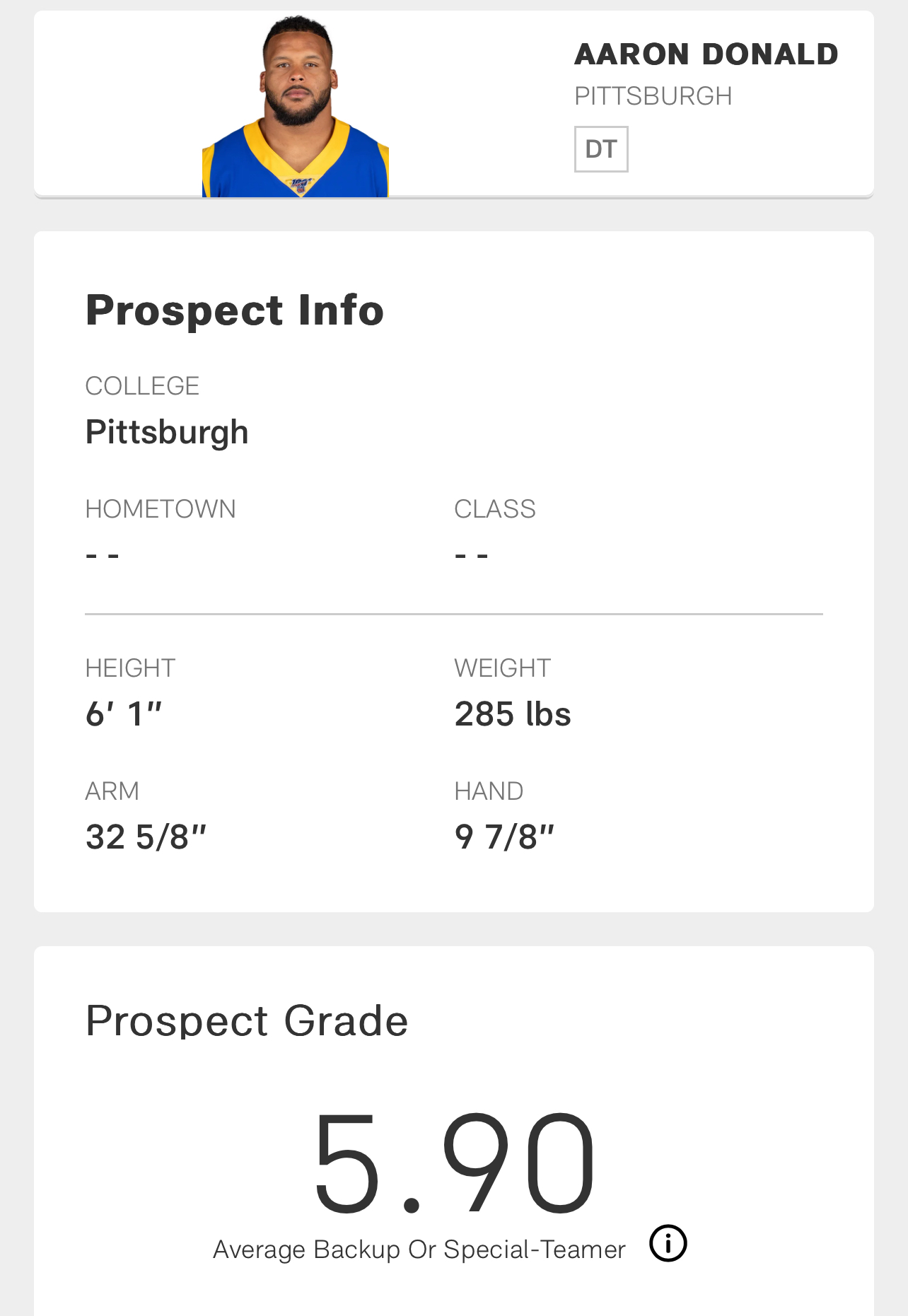Select the height value 6' 1"
This screenshot has height=1316, width=908.
click(x=124, y=714)
